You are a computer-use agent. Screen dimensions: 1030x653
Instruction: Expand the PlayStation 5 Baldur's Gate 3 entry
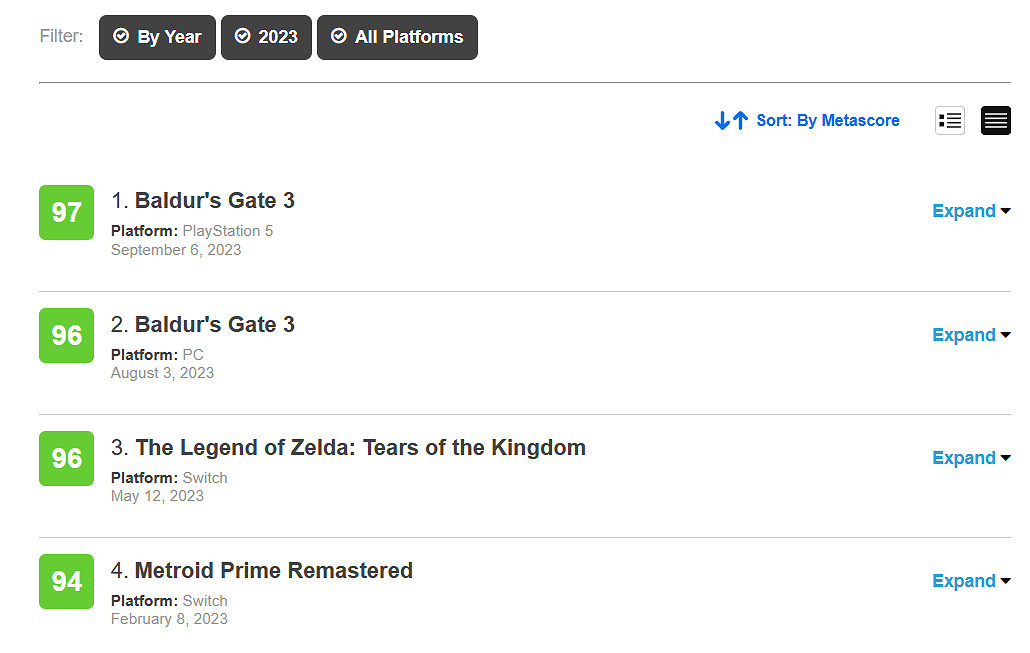970,211
